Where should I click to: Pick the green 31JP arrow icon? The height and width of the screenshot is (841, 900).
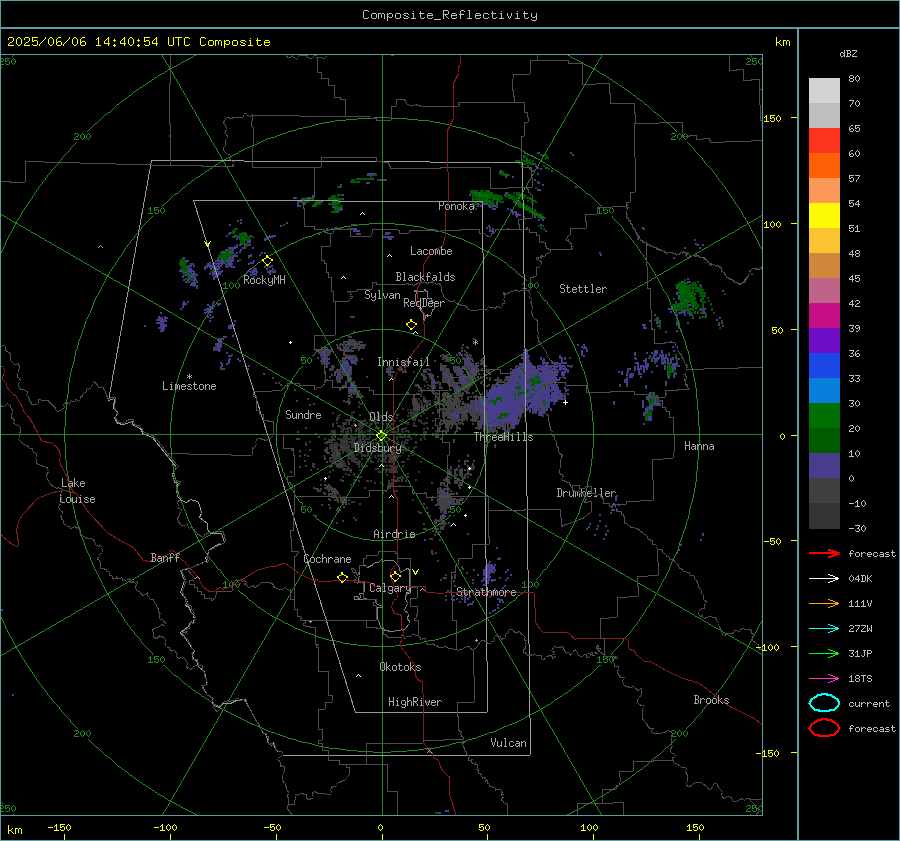pyautogui.click(x=824, y=653)
